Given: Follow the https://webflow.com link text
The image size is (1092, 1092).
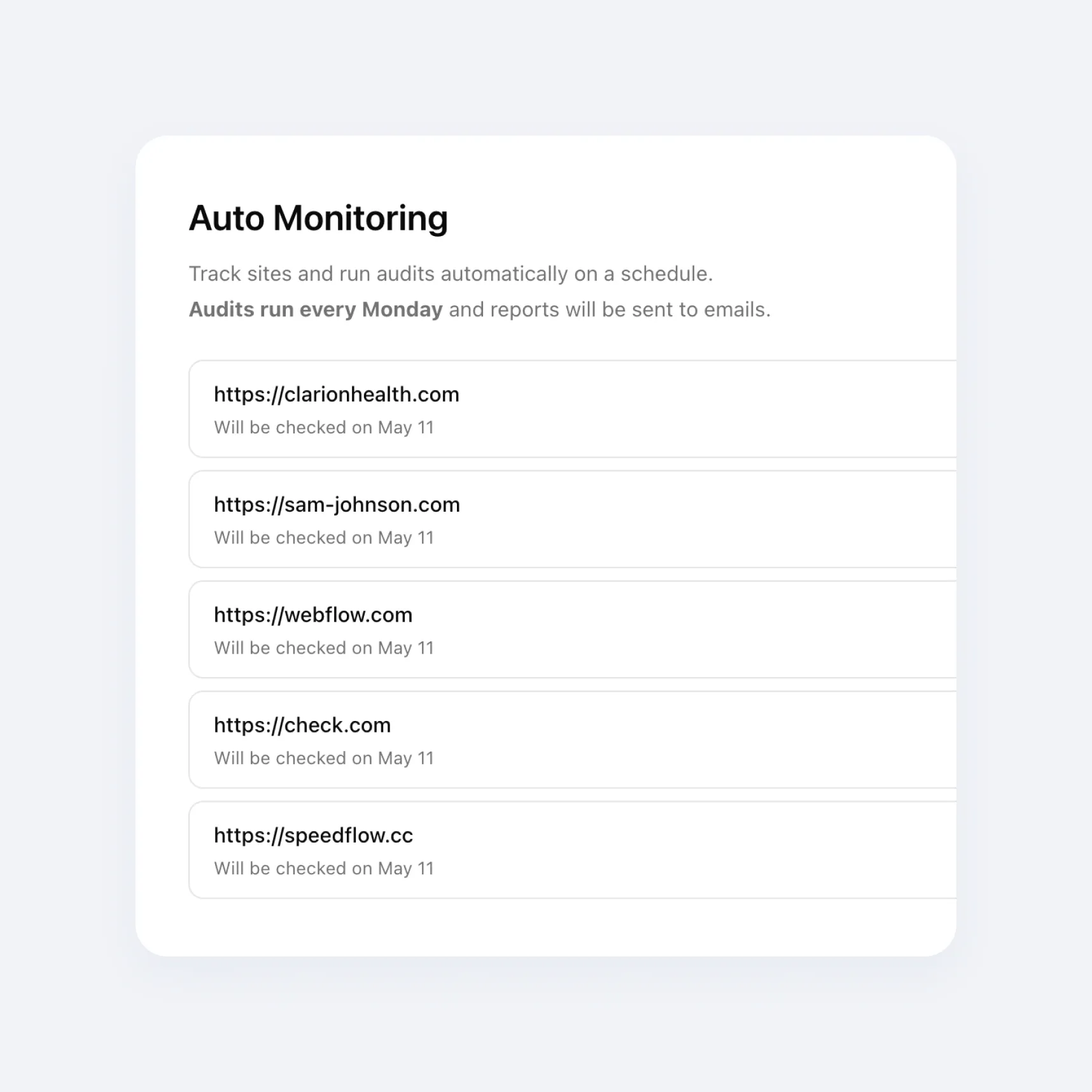Looking at the screenshot, I should click(x=313, y=615).
